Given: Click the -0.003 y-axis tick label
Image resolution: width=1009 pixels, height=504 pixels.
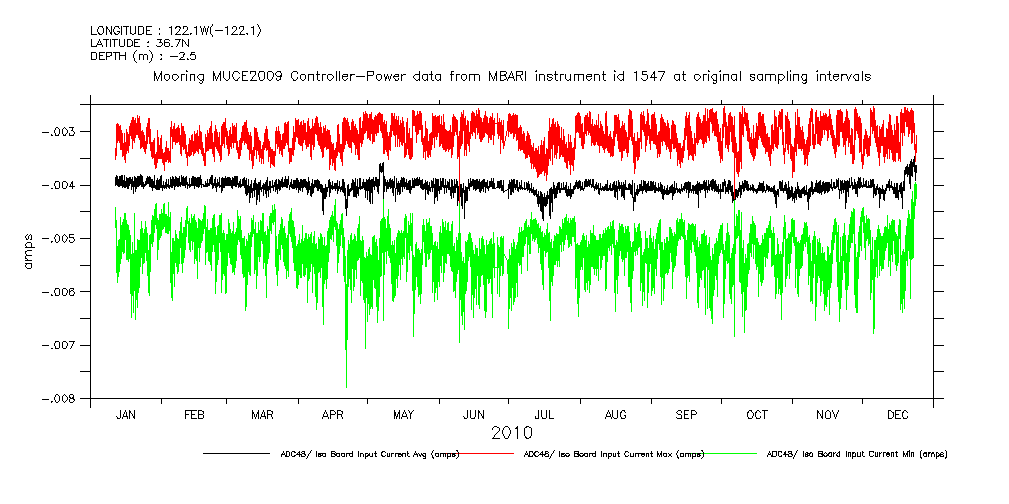Looking at the screenshot, I should (64, 132).
